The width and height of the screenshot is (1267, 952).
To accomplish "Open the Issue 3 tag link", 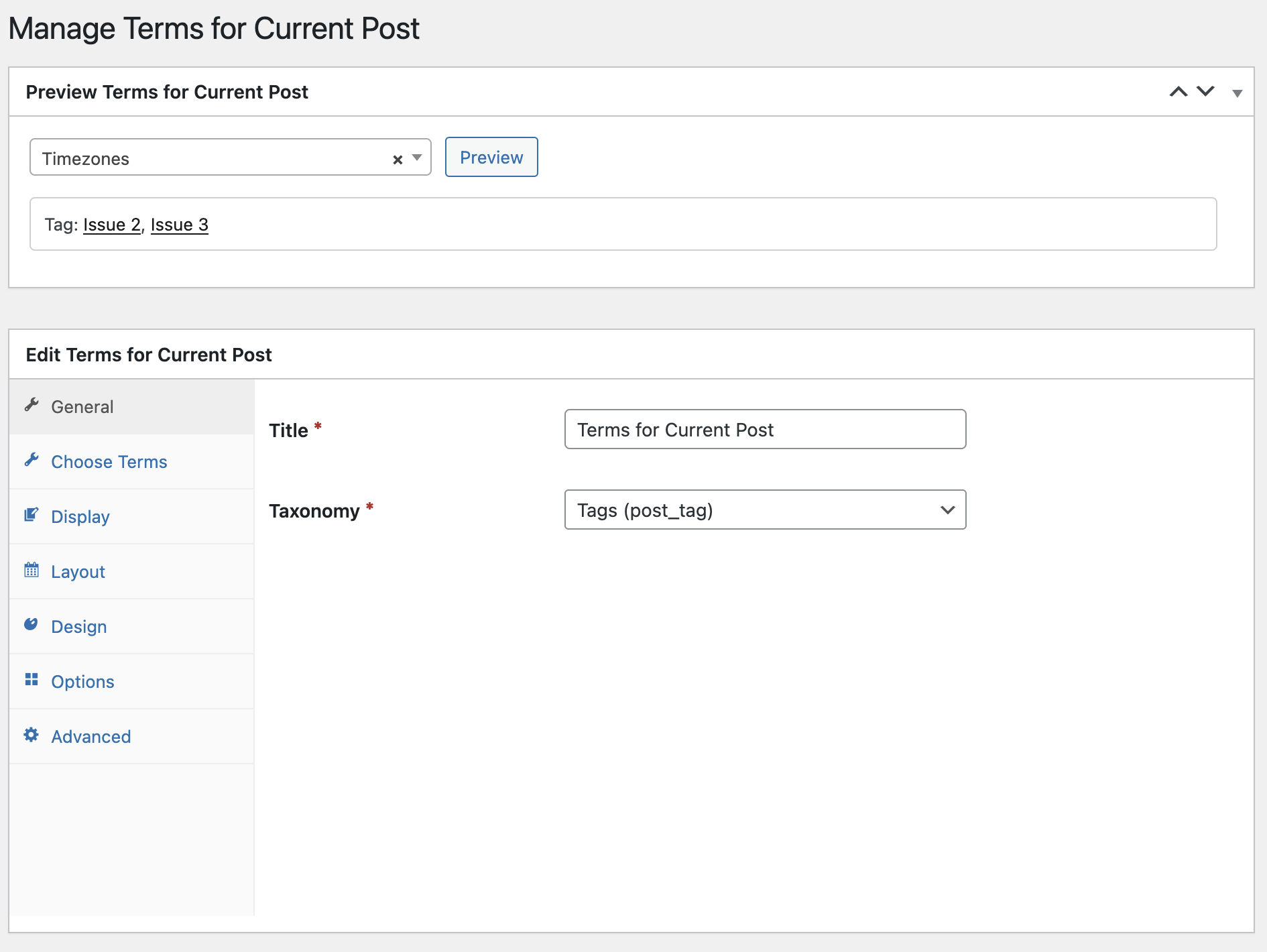I will (x=179, y=225).
